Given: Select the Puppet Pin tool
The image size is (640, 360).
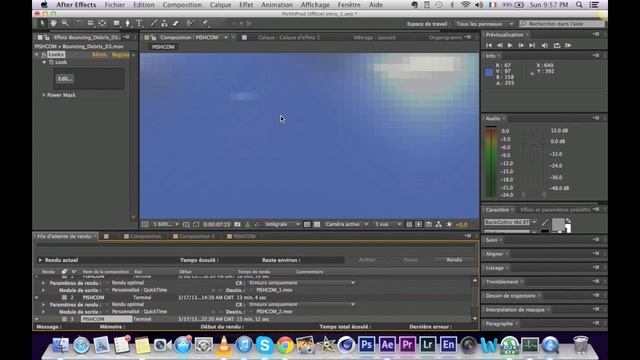Looking at the screenshot, I should coord(205,23).
